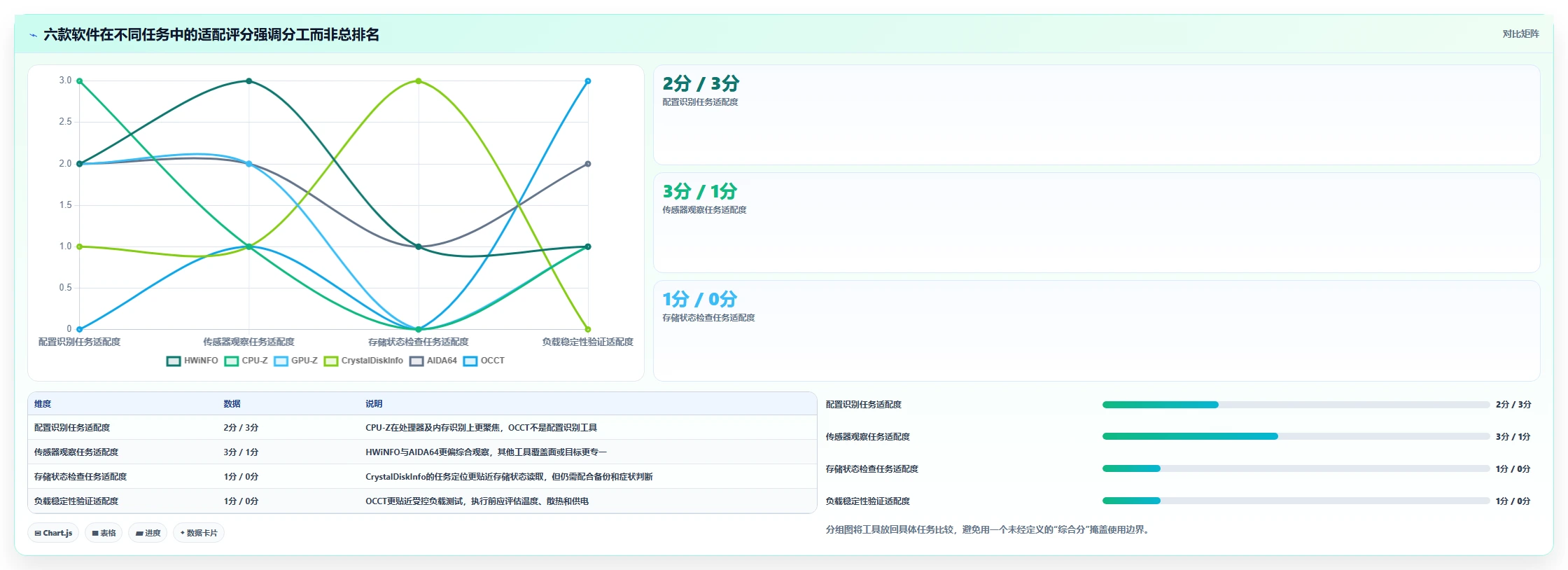This screenshot has width=1568, height=570.
Task: Click the 负载稳定性验证适配度 progress bar
Action: (x=1296, y=501)
